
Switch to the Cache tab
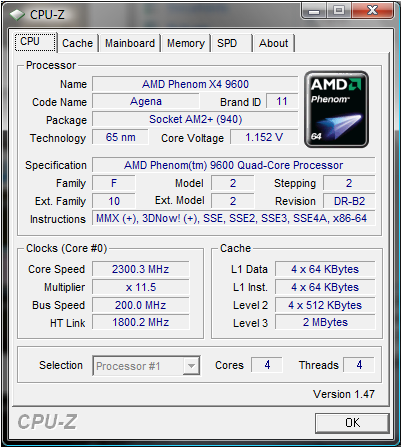(78, 43)
